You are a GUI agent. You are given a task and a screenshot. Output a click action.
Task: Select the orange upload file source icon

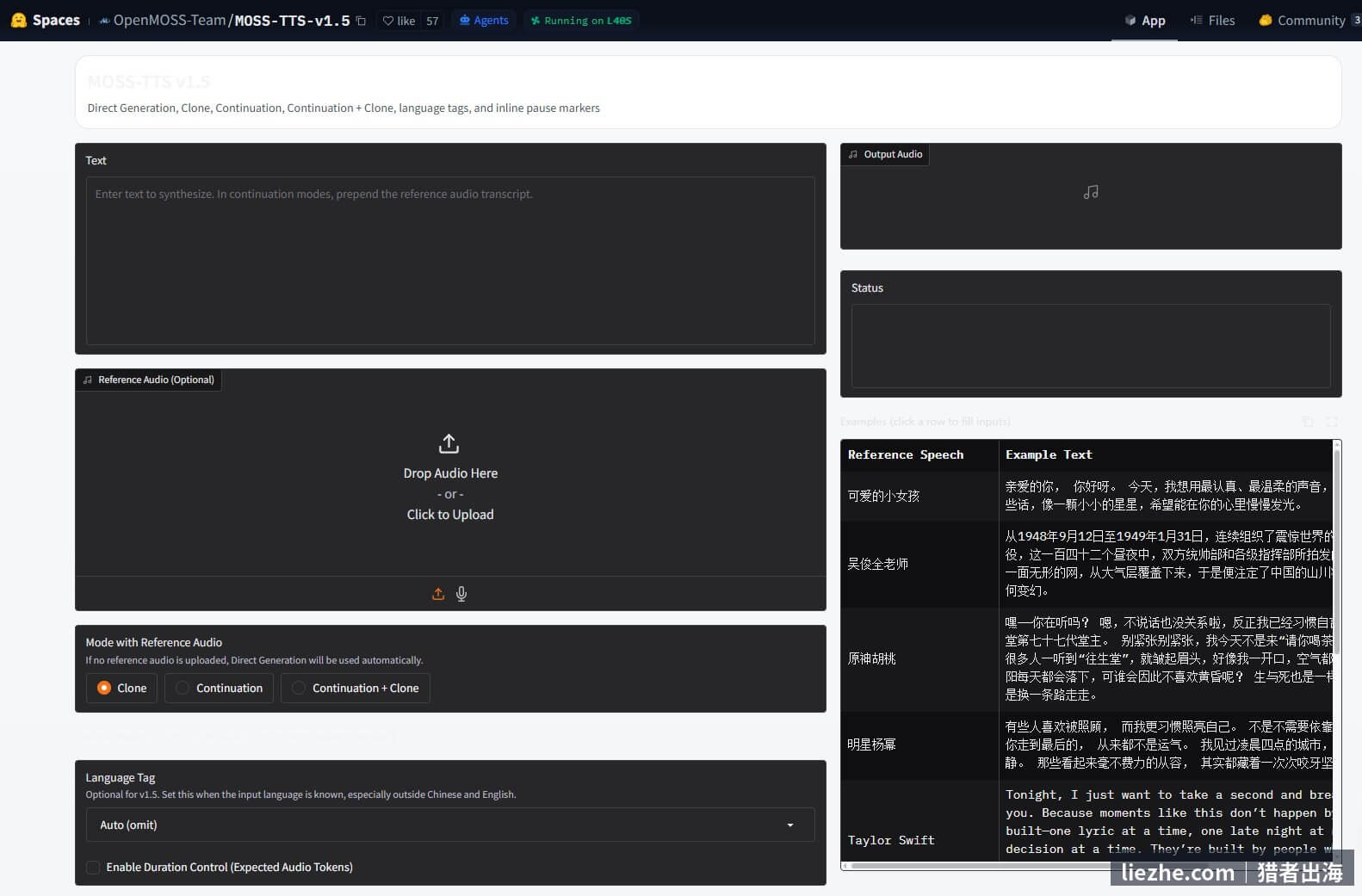438,594
